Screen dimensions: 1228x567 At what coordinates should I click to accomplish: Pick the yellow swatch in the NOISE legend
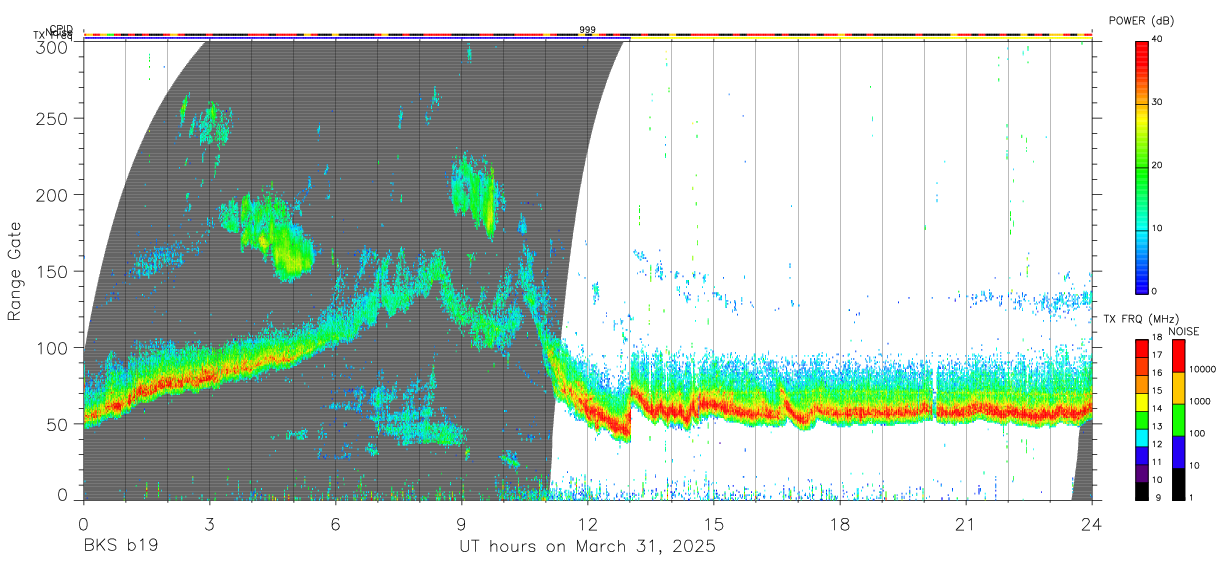(1178, 388)
